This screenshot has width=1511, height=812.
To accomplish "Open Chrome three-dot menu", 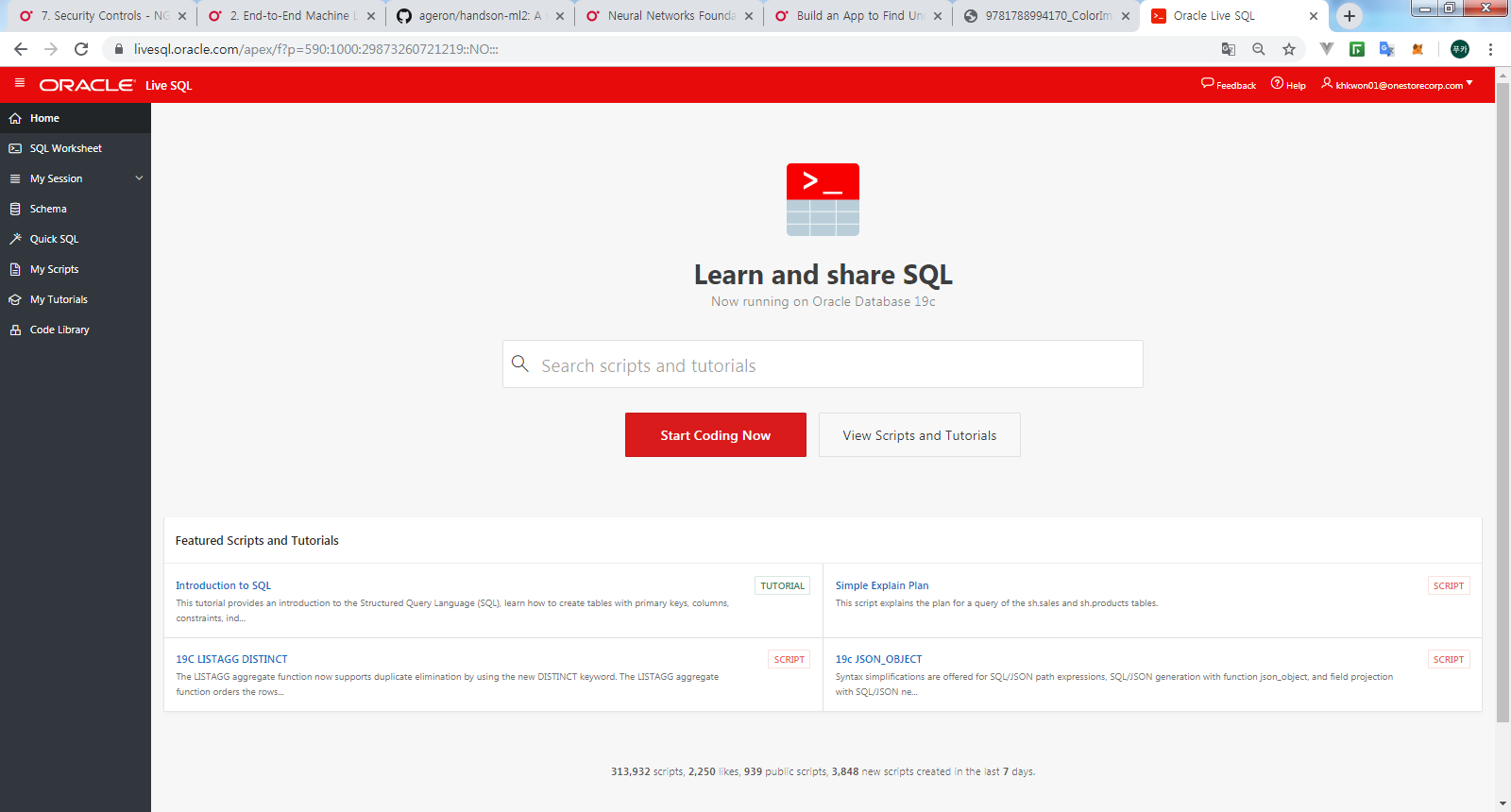I will click(x=1490, y=49).
